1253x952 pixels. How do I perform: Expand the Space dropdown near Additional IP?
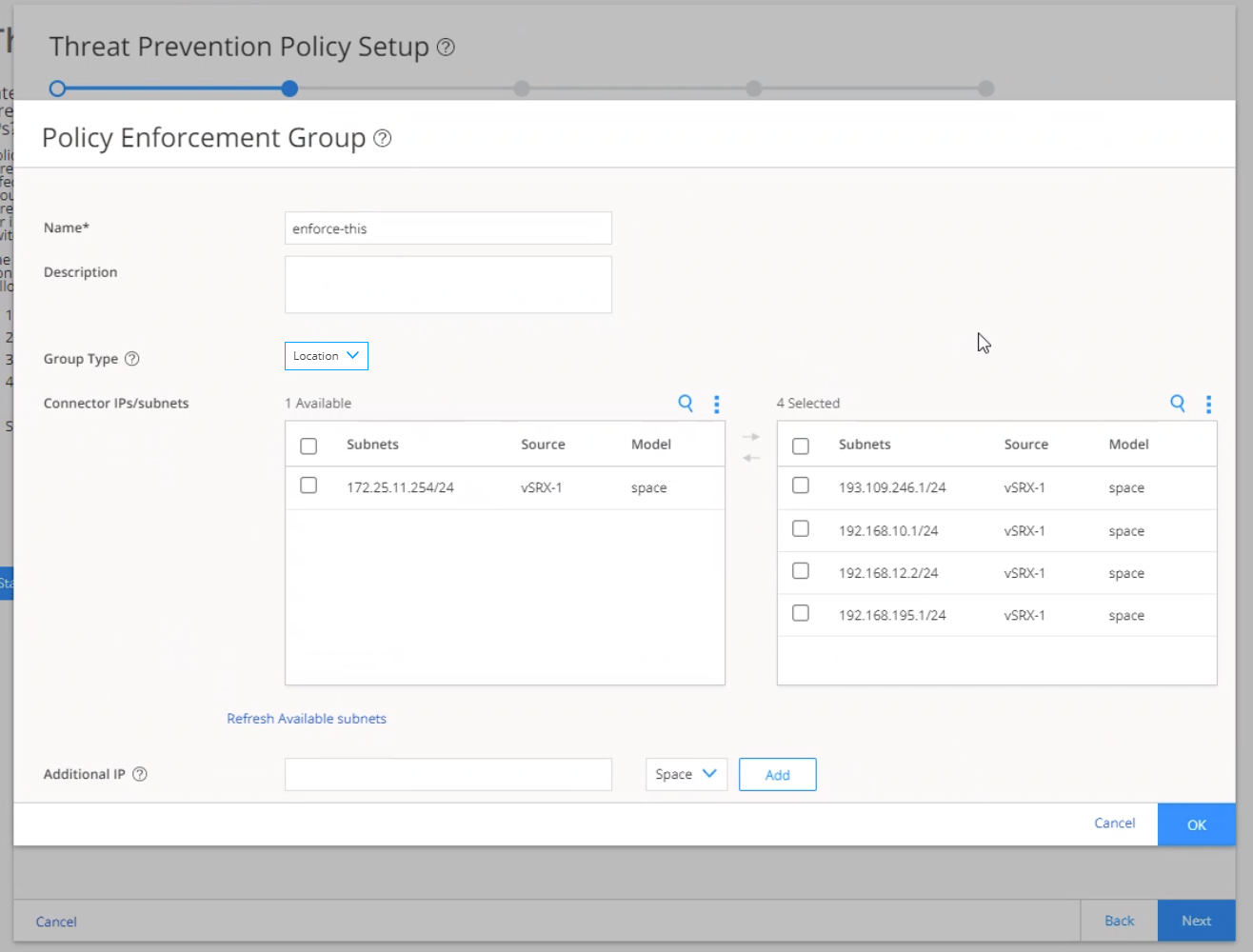[x=686, y=774]
